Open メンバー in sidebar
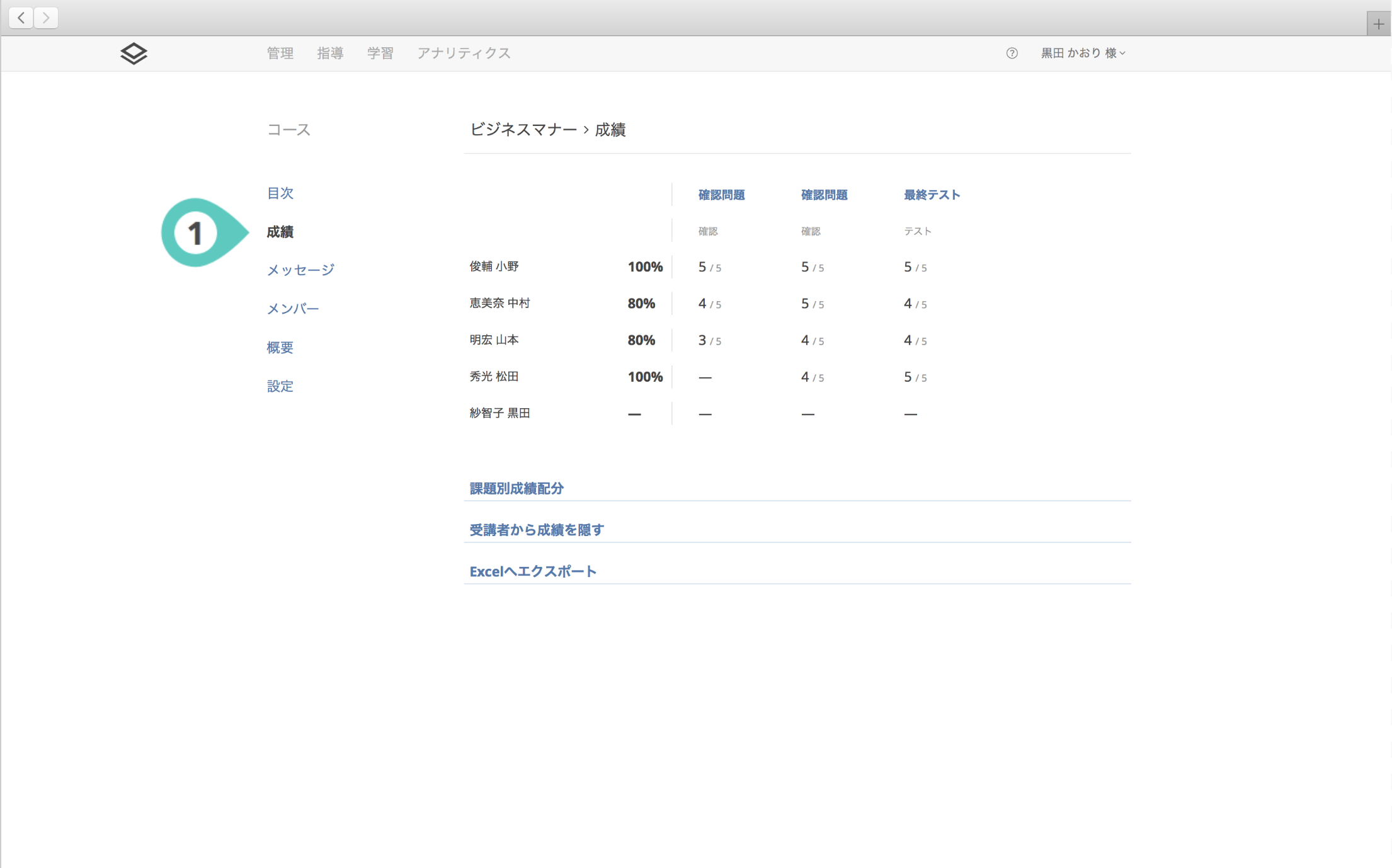The image size is (1392, 868). pyautogui.click(x=293, y=309)
